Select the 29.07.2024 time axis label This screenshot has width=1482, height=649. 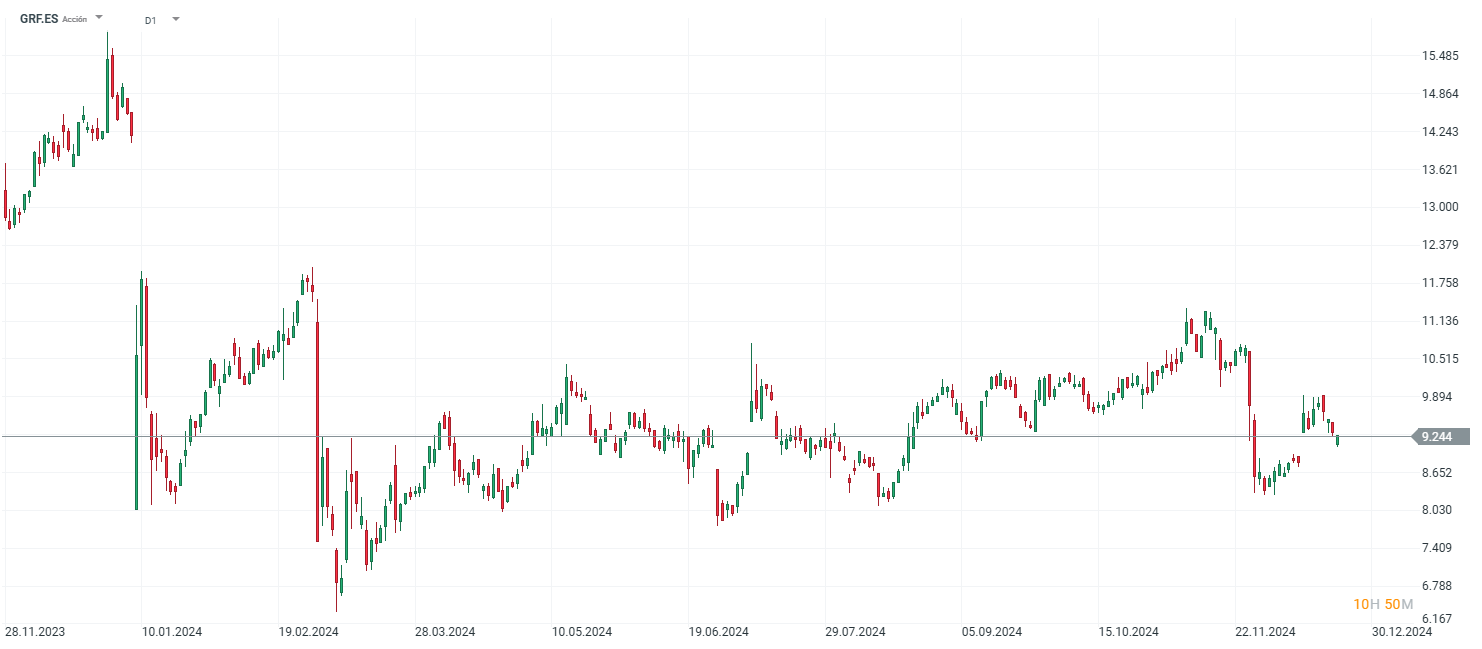[x=855, y=632]
